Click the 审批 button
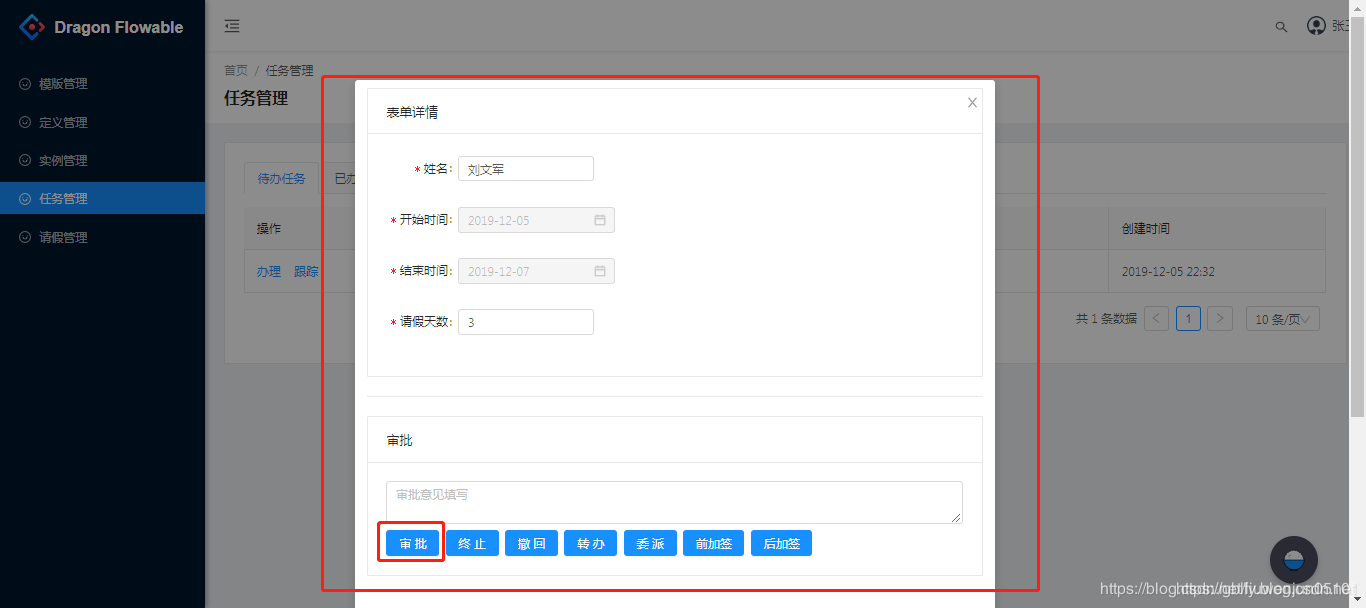 pyautogui.click(x=413, y=543)
